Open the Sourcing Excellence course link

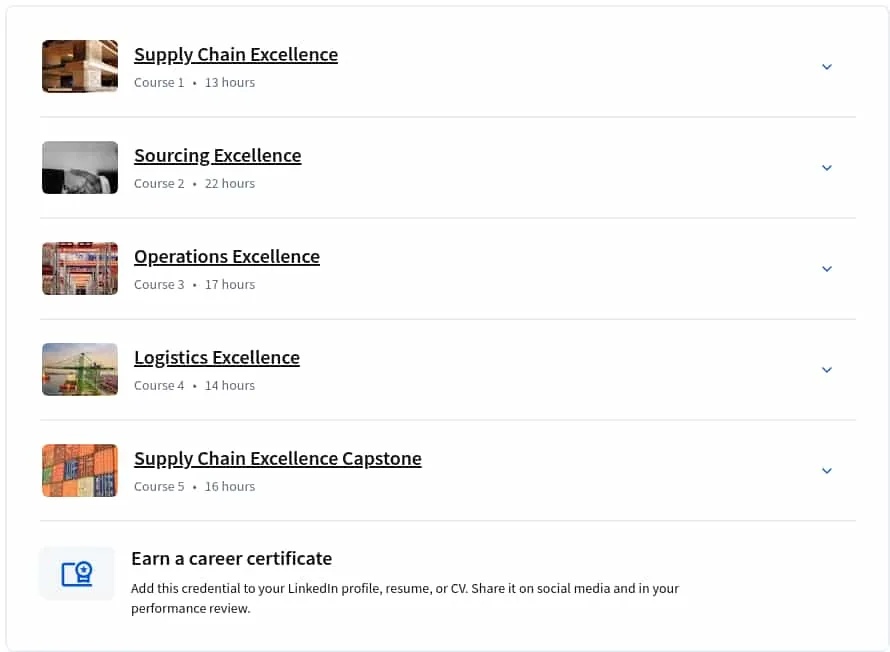pos(217,155)
